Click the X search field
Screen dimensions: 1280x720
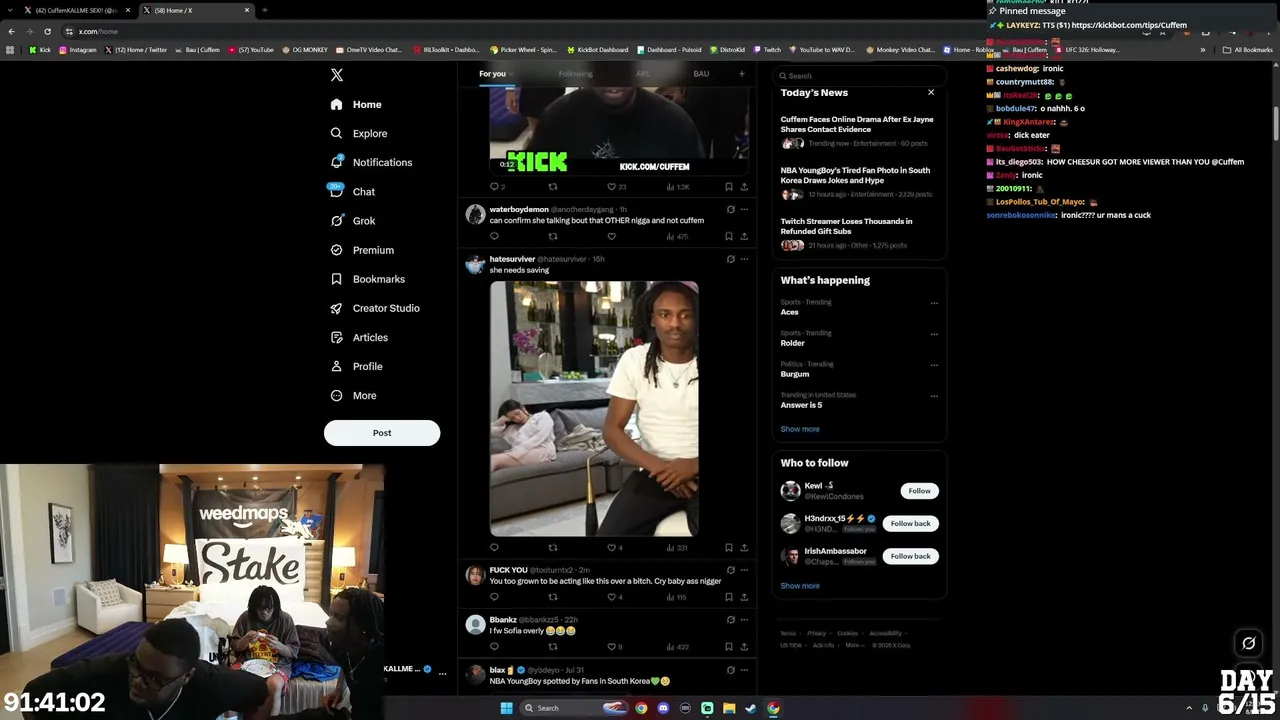(860, 75)
